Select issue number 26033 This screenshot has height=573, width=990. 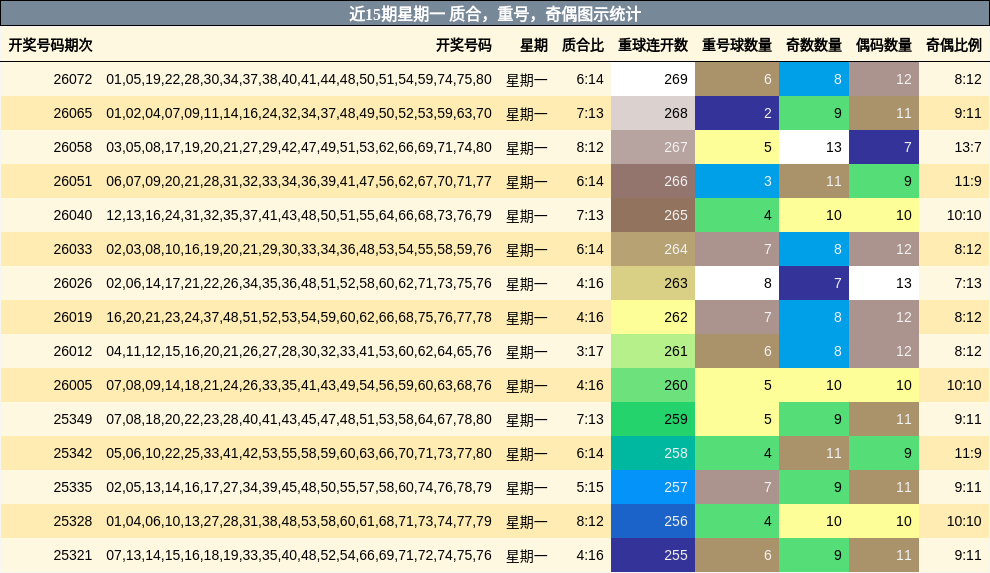[73, 249]
